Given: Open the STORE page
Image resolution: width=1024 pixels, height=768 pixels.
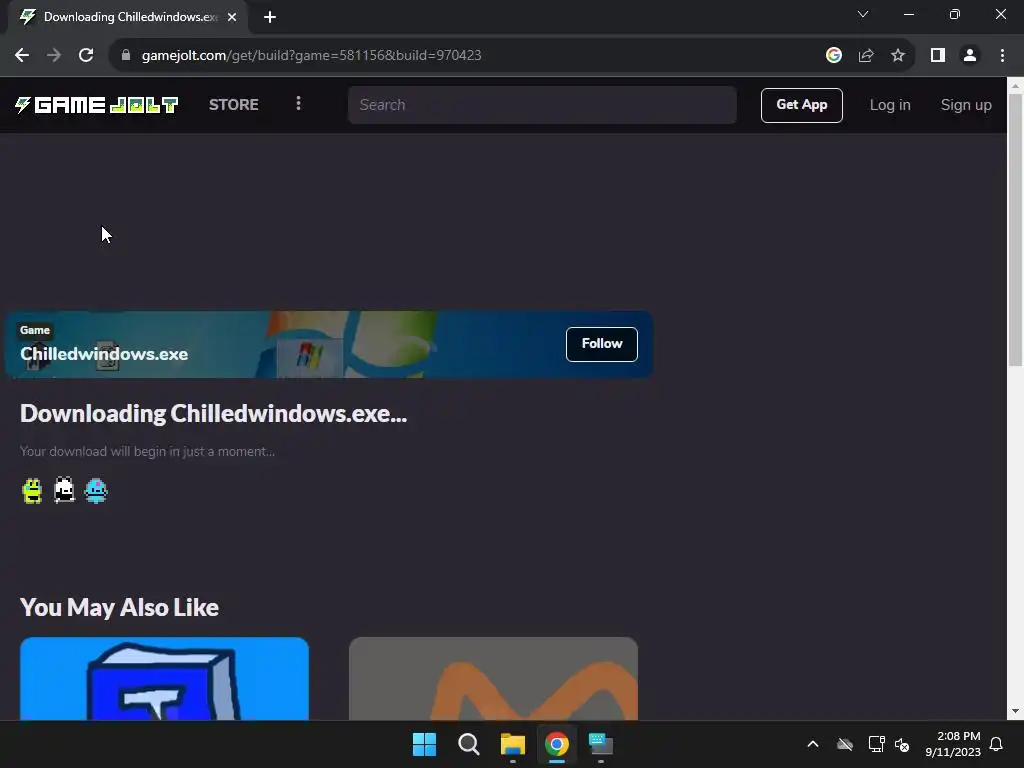Looking at the screenshot, I should click(233, 104).
